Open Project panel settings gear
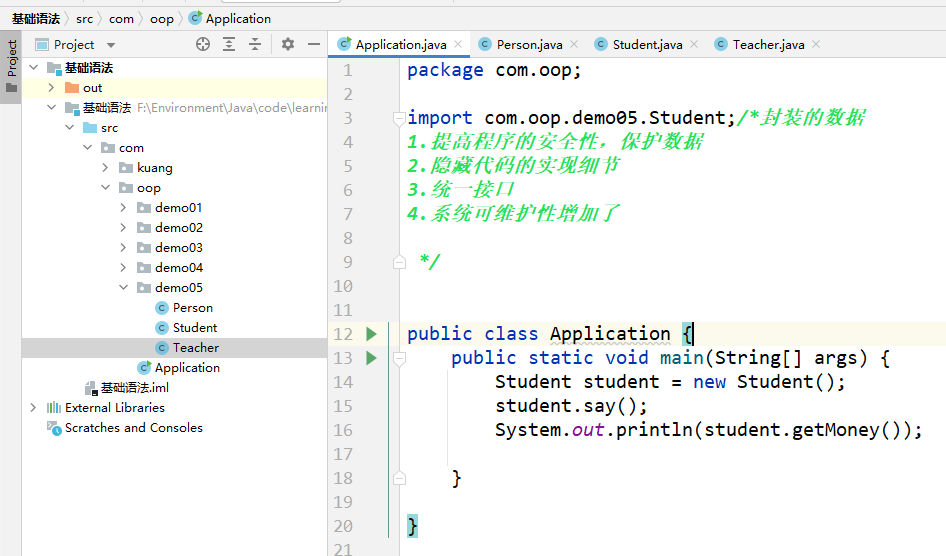Screen dimensions: 946x556 288,44
